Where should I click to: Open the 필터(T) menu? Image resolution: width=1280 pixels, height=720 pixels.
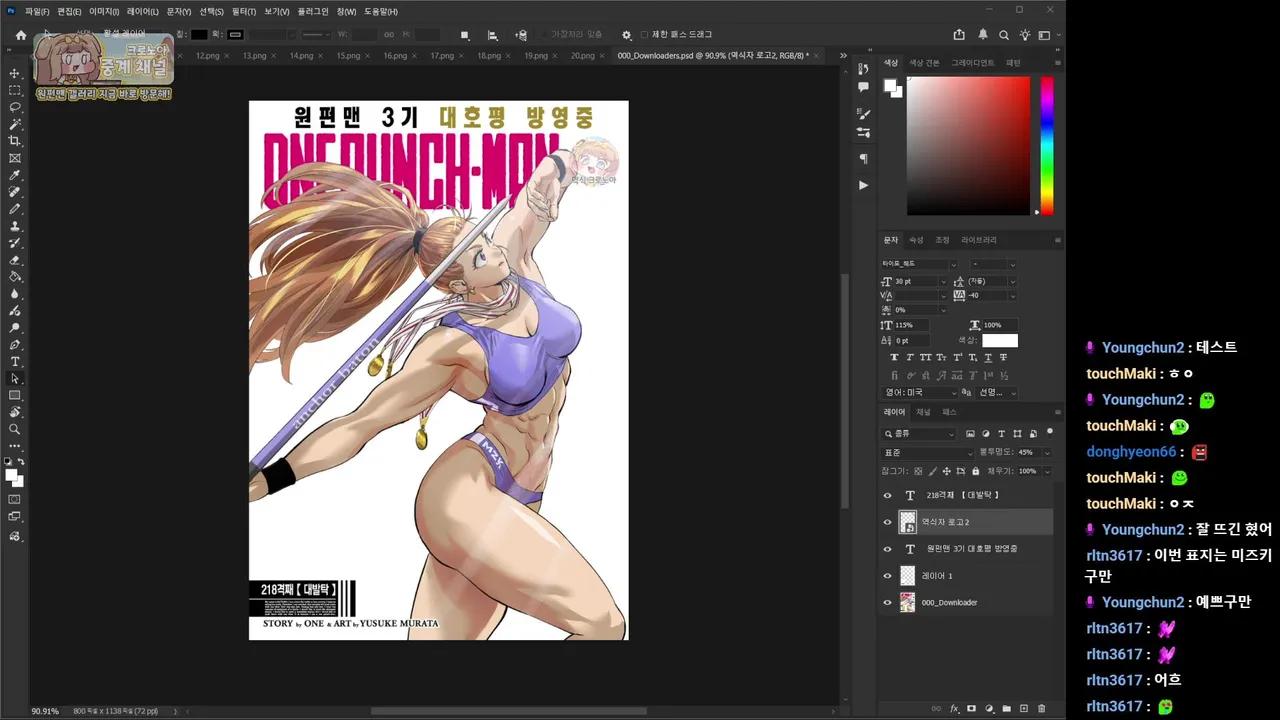pos(244,11)
